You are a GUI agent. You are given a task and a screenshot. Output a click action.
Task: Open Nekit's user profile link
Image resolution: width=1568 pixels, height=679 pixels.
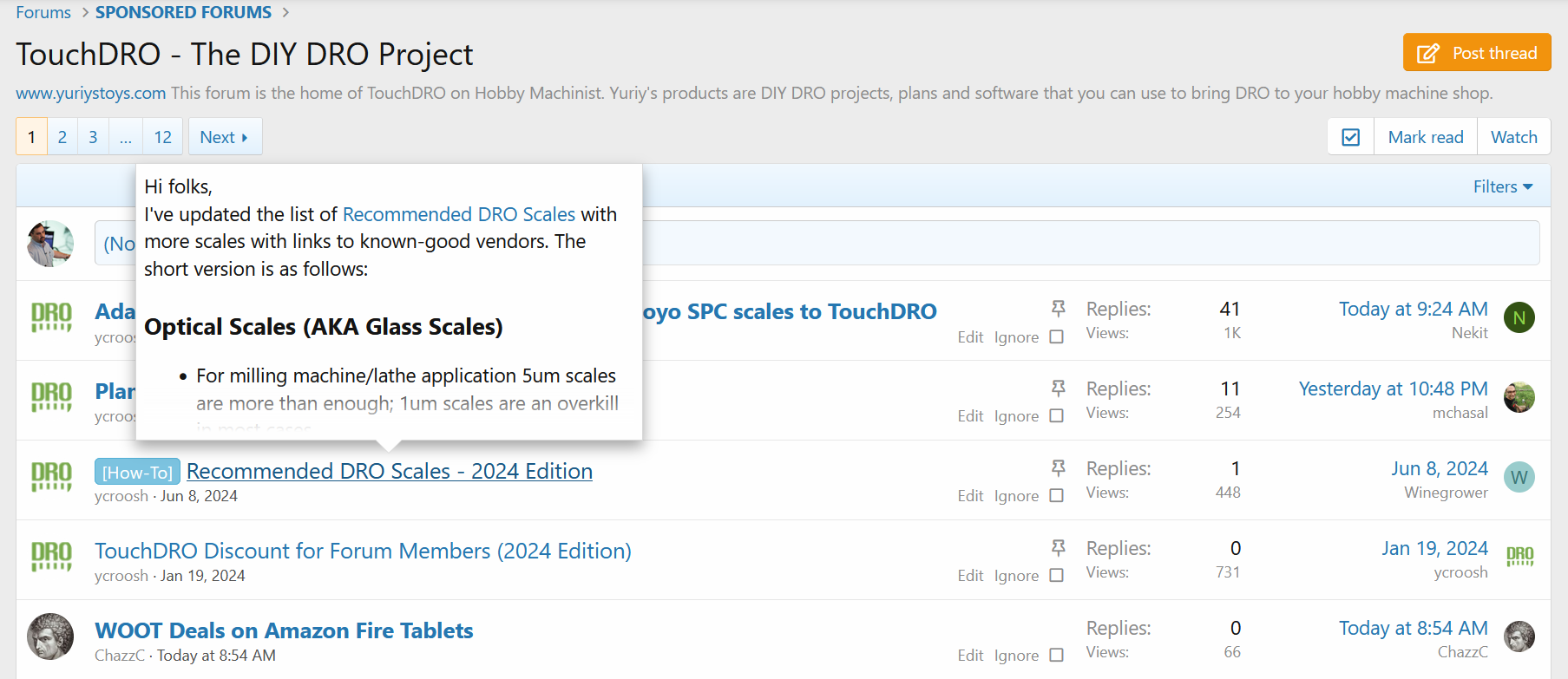tap(1469, 333)
